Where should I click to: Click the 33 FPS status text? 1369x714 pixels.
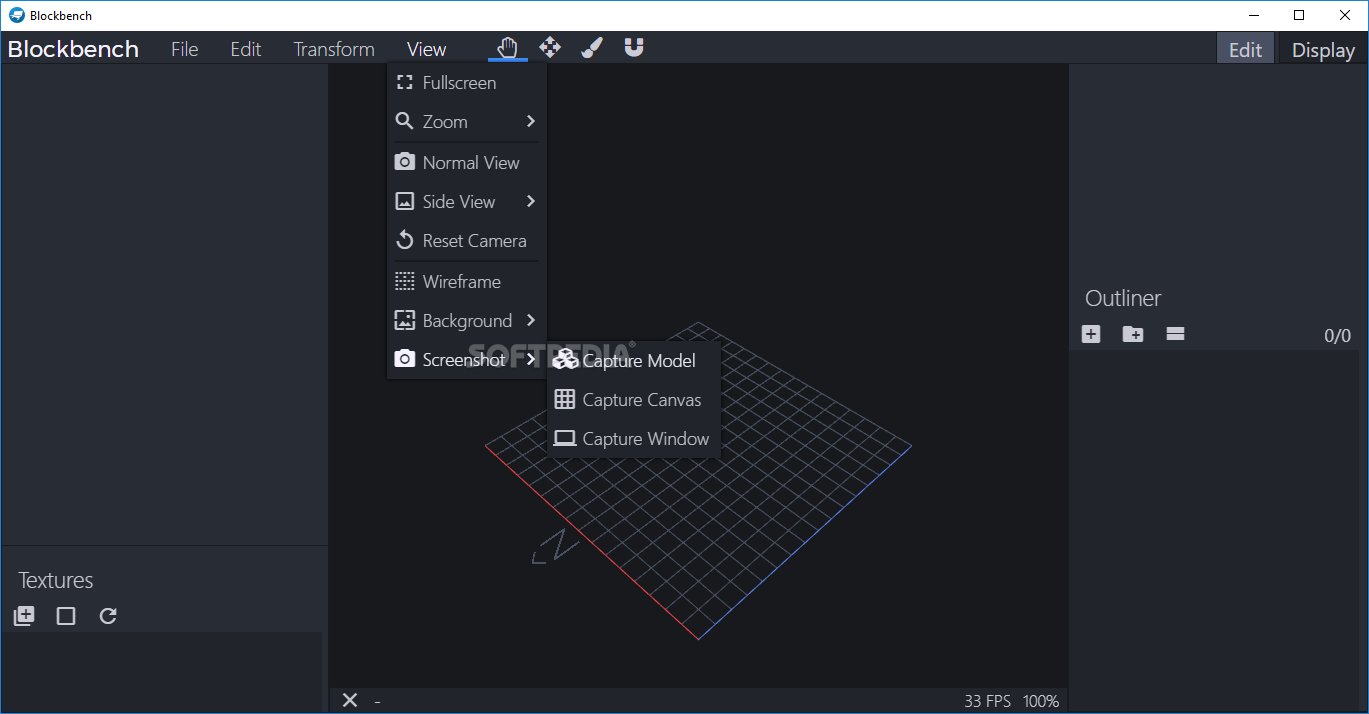(988, 701)
